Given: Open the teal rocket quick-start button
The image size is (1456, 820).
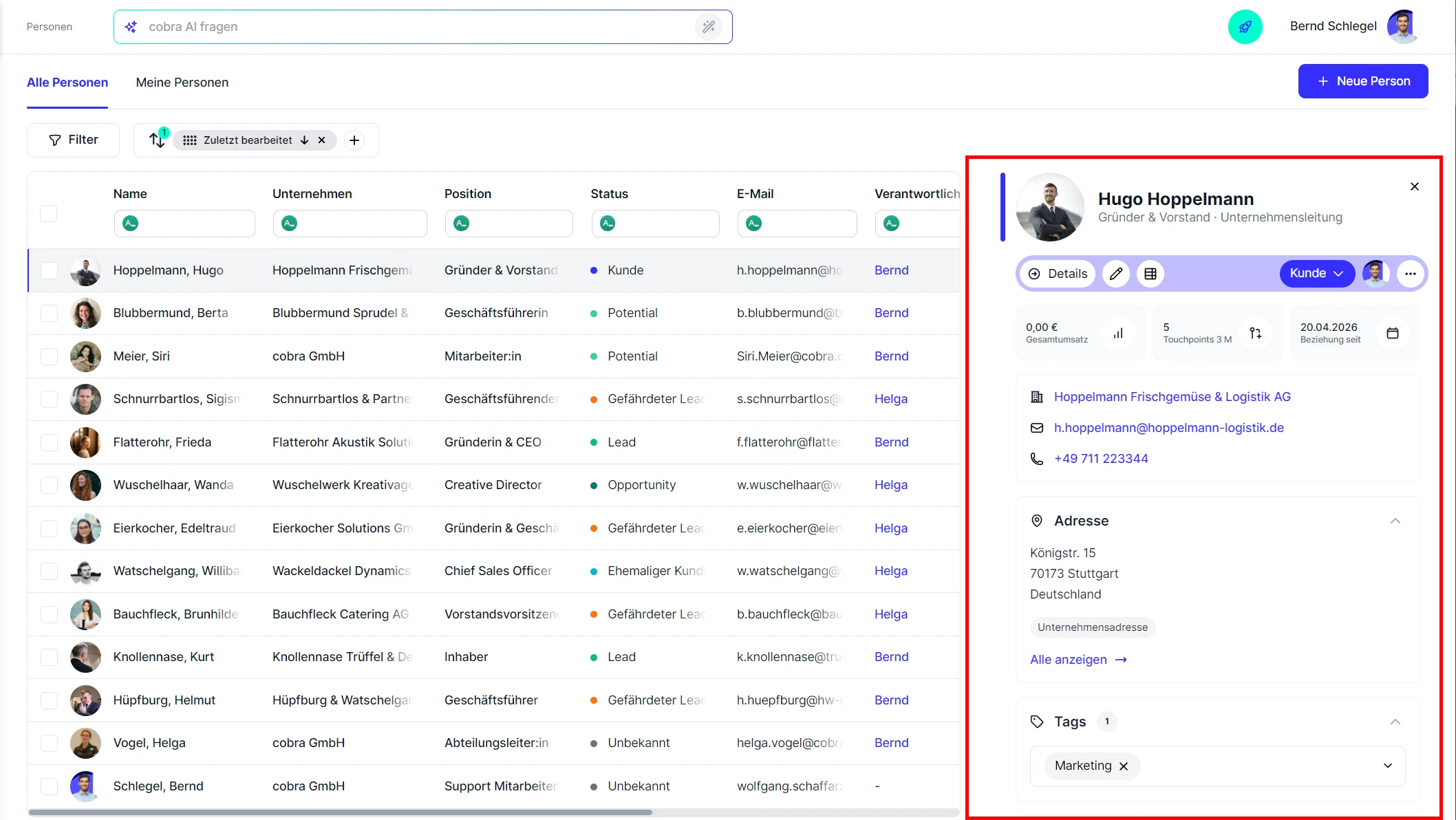Looking at the screenshot, I should 1245,27.
